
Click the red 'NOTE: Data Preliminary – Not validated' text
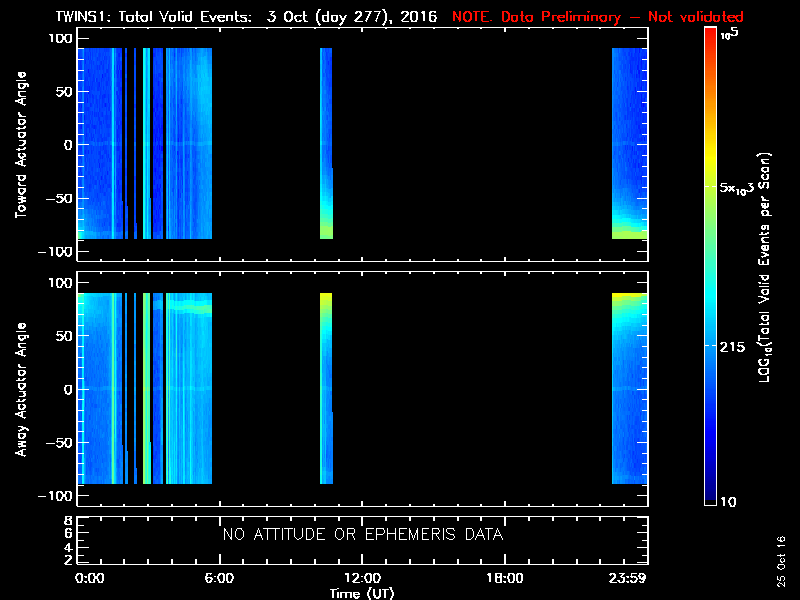pyautogui.click(x=597, y=17)
